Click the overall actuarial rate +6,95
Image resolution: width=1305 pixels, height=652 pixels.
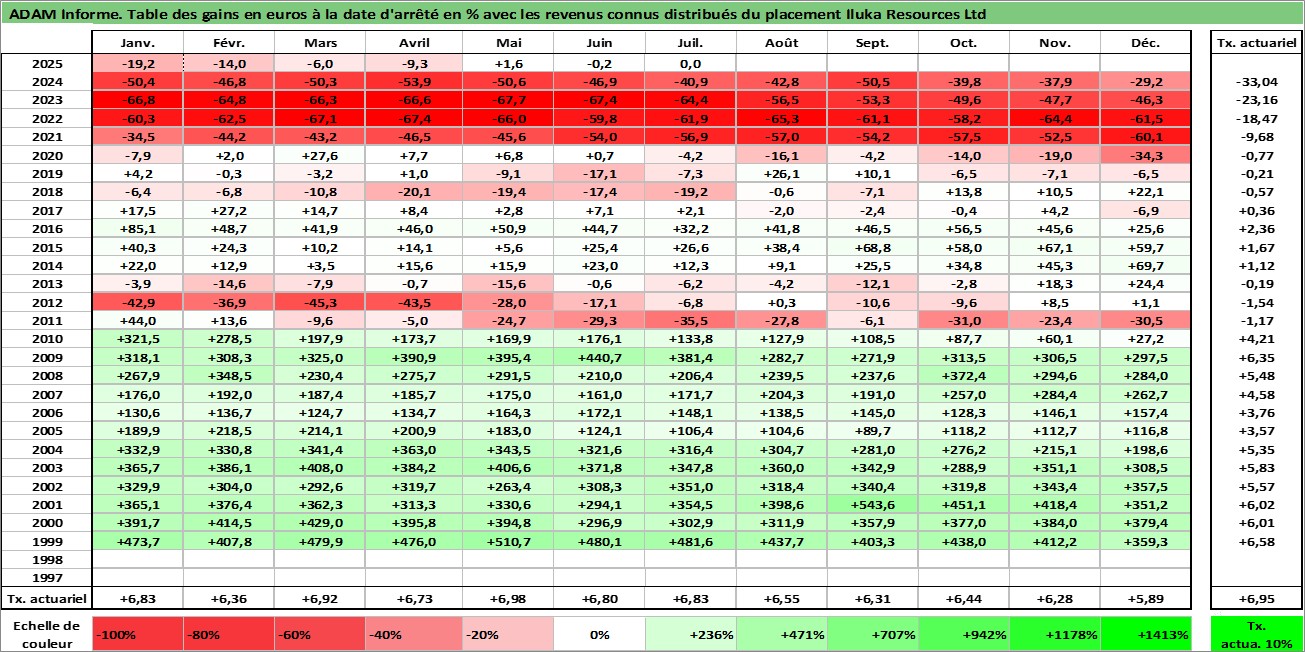pyautogui.click(x=1257, y=598)
